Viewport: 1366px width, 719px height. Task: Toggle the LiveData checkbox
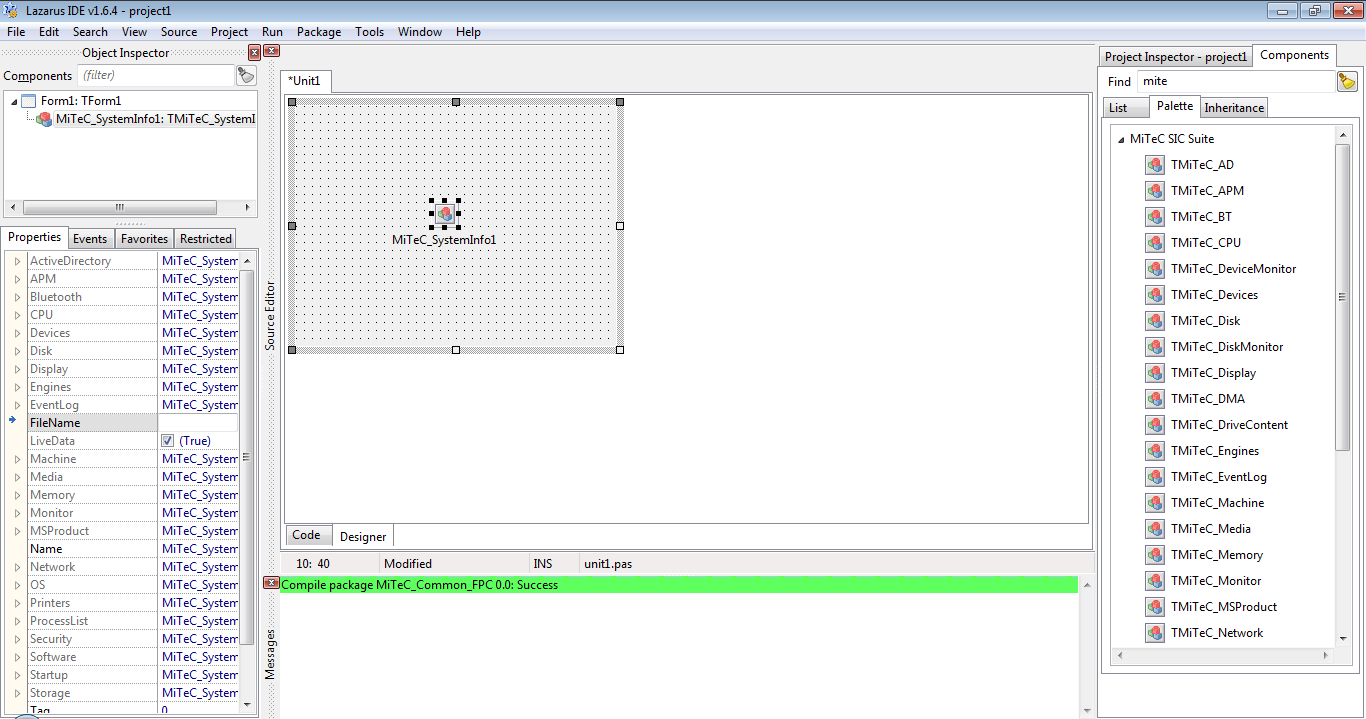click(168, 441)
